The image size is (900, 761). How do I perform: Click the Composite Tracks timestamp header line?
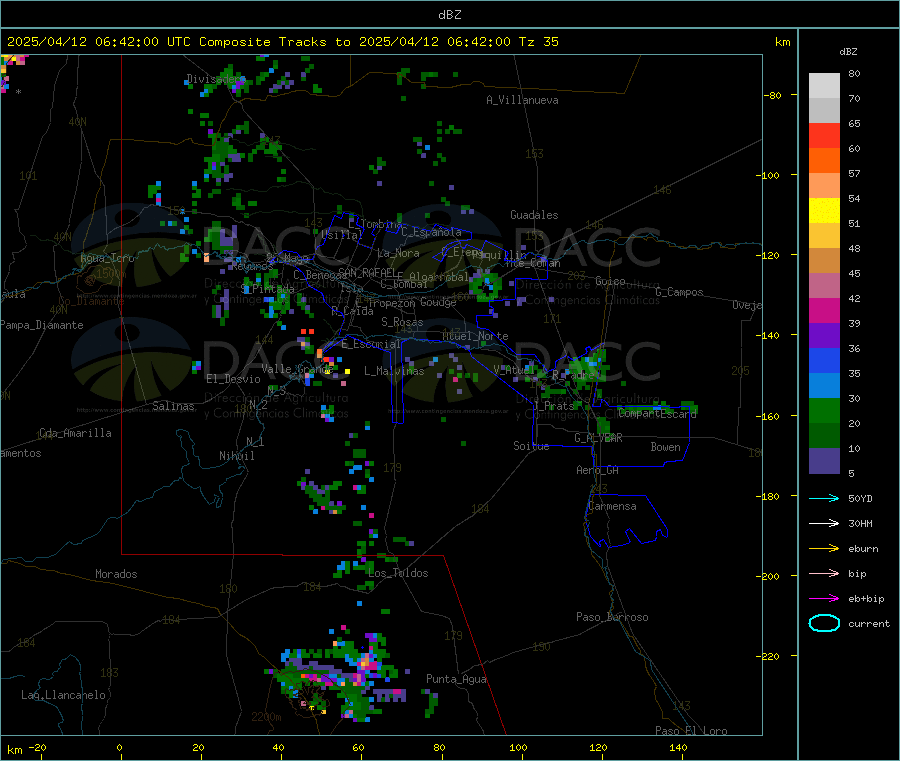click(x=282, y=42)
